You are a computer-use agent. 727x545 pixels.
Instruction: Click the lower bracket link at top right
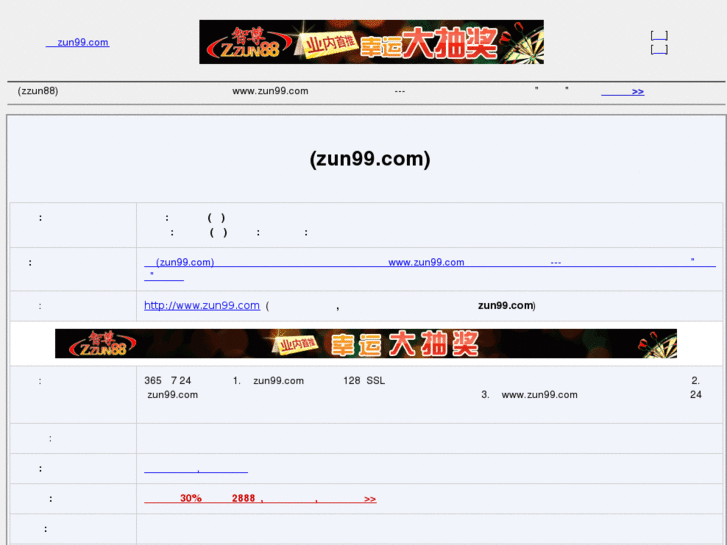[659, 49]
